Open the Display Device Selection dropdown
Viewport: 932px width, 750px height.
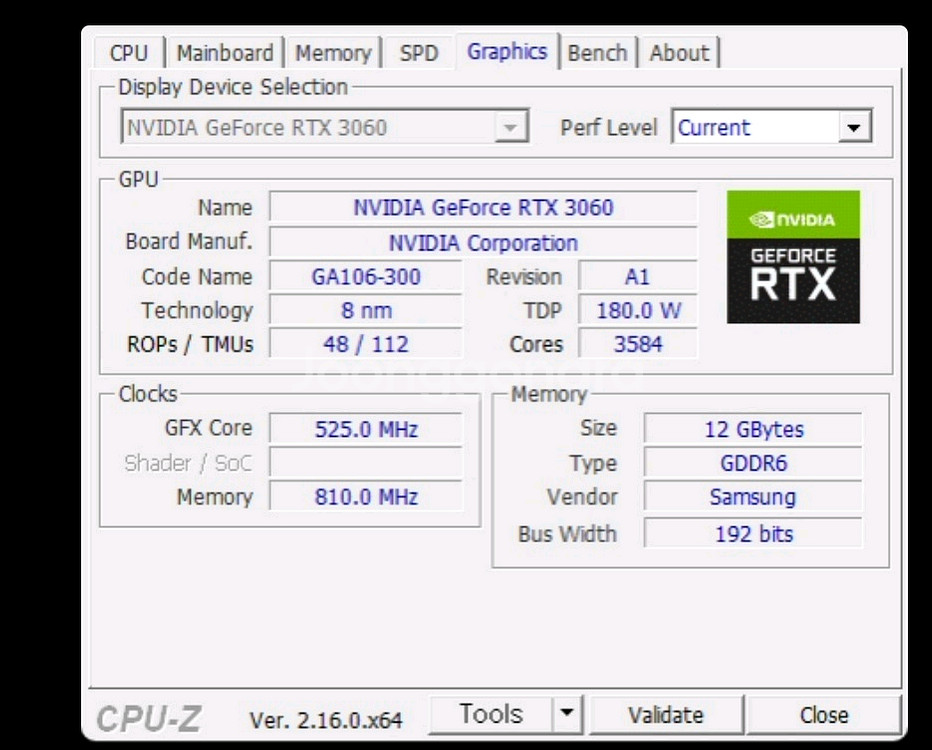point(510,128)
